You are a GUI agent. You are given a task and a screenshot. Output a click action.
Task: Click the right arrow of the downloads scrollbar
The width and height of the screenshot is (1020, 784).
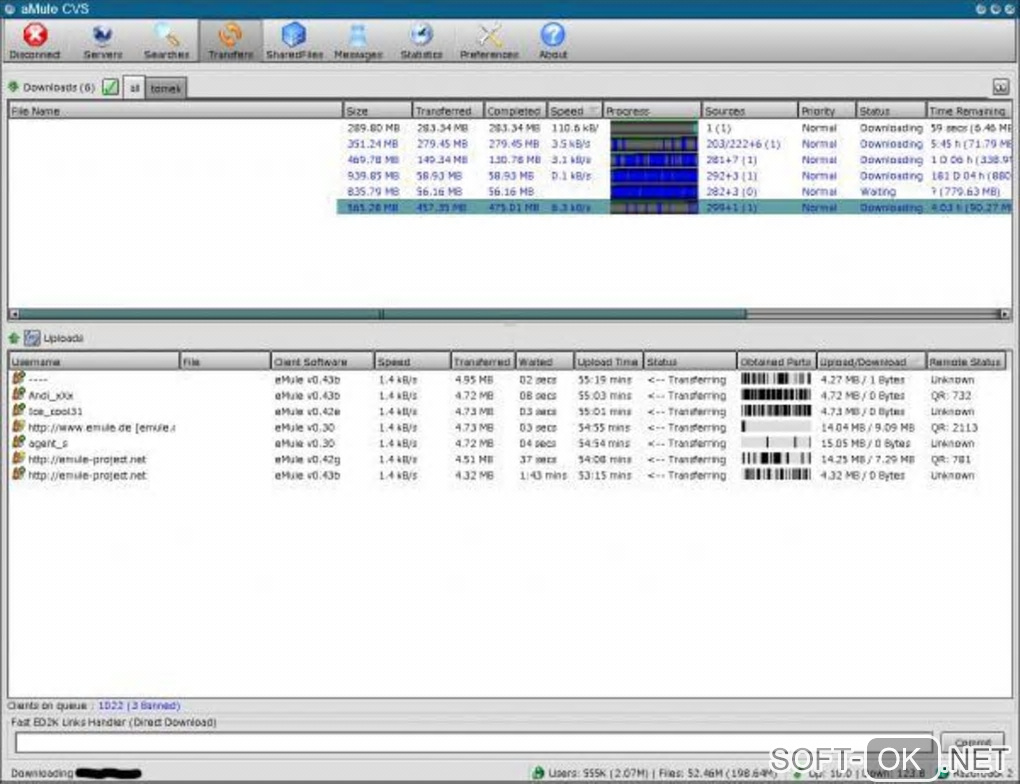pyautogui.click(x=1004, y=314)
